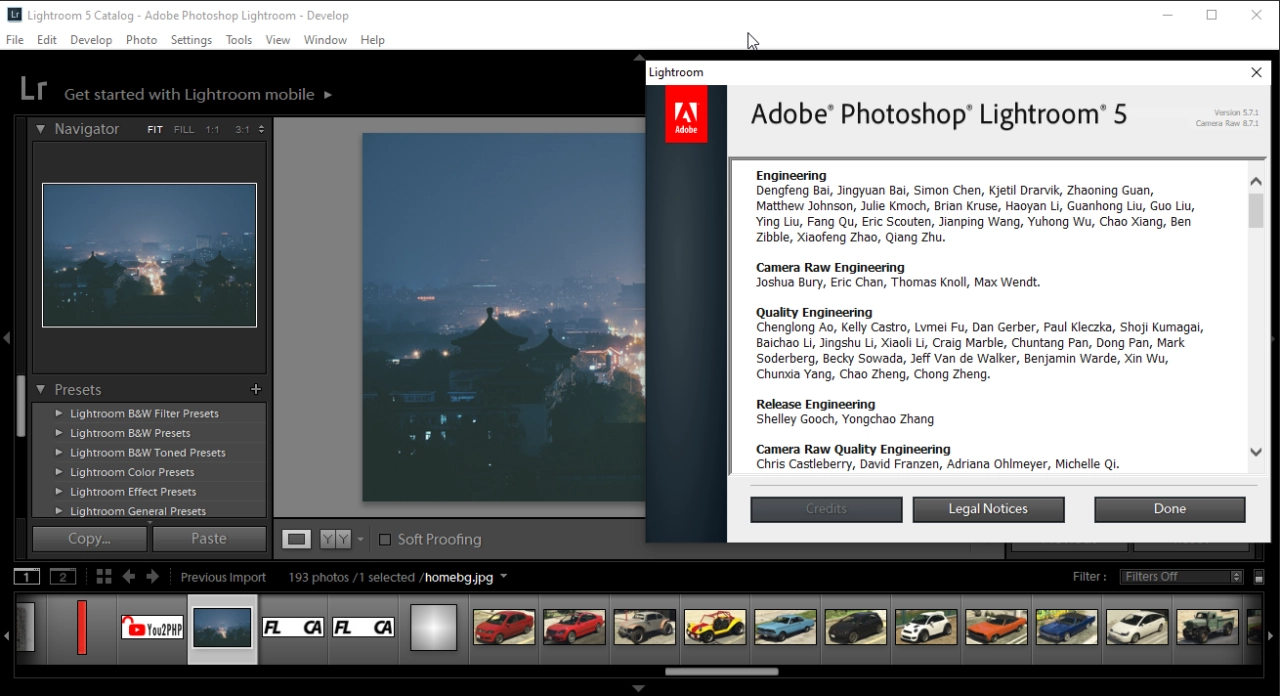Open the Tools menu

[x=239, y=40]
